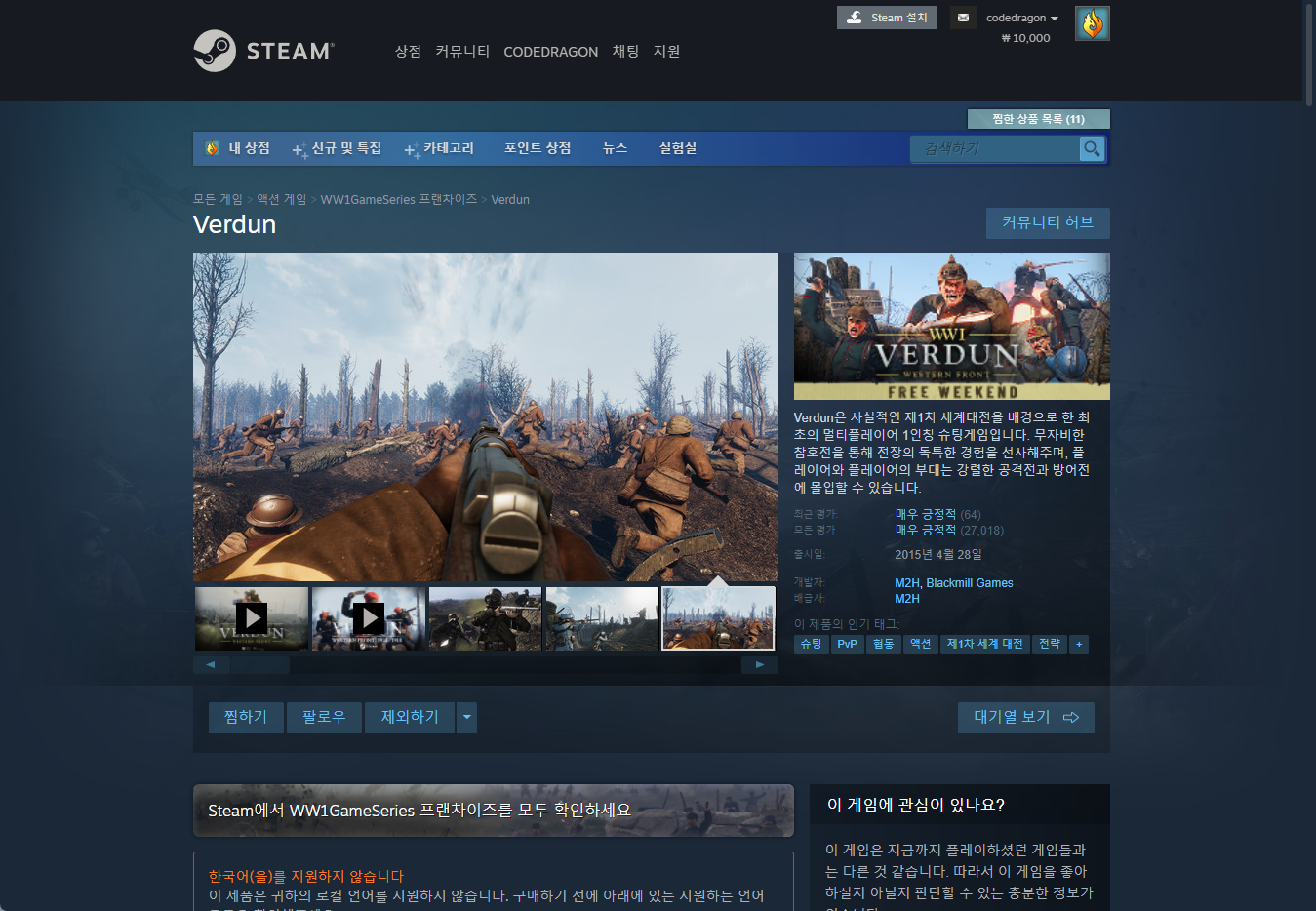Expand the 제외하기 dropdown arrow
1316x911 pixels.
pos(467,718)
